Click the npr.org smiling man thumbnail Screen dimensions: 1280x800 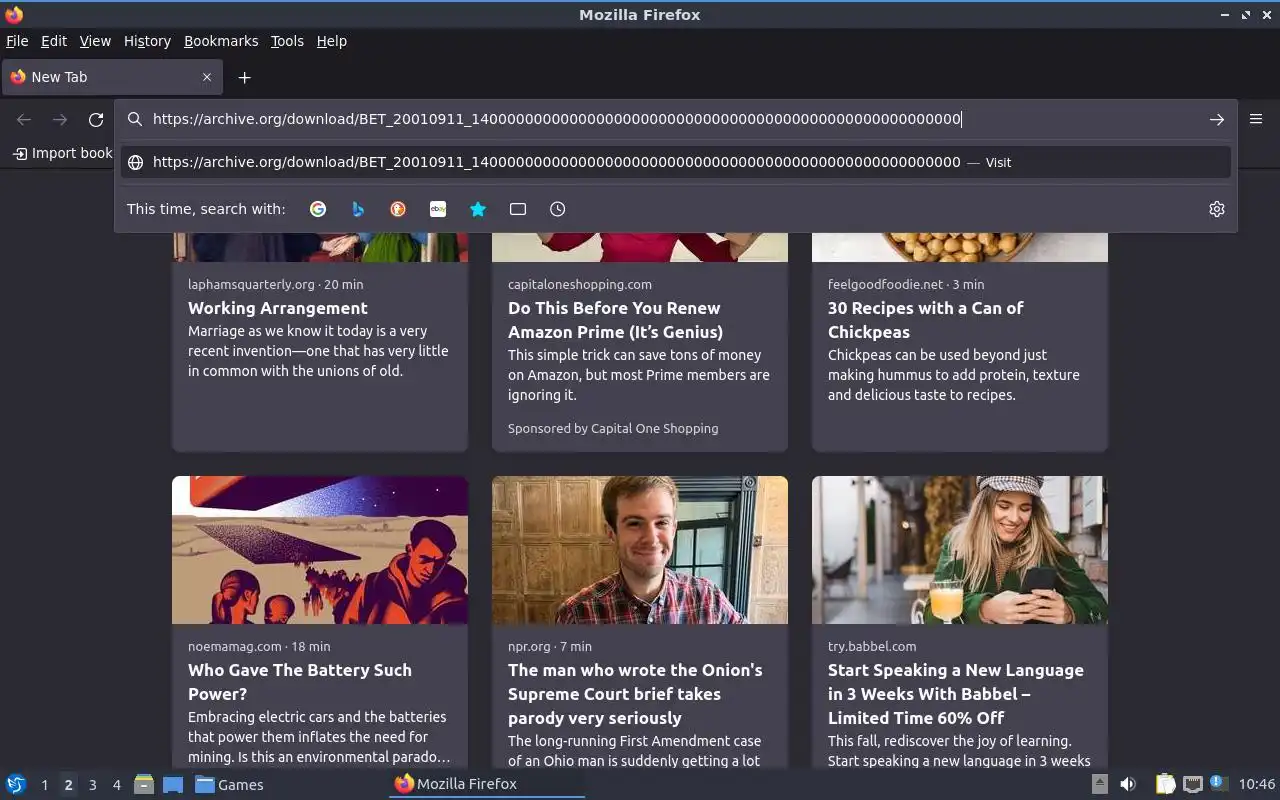pos(640,550)
